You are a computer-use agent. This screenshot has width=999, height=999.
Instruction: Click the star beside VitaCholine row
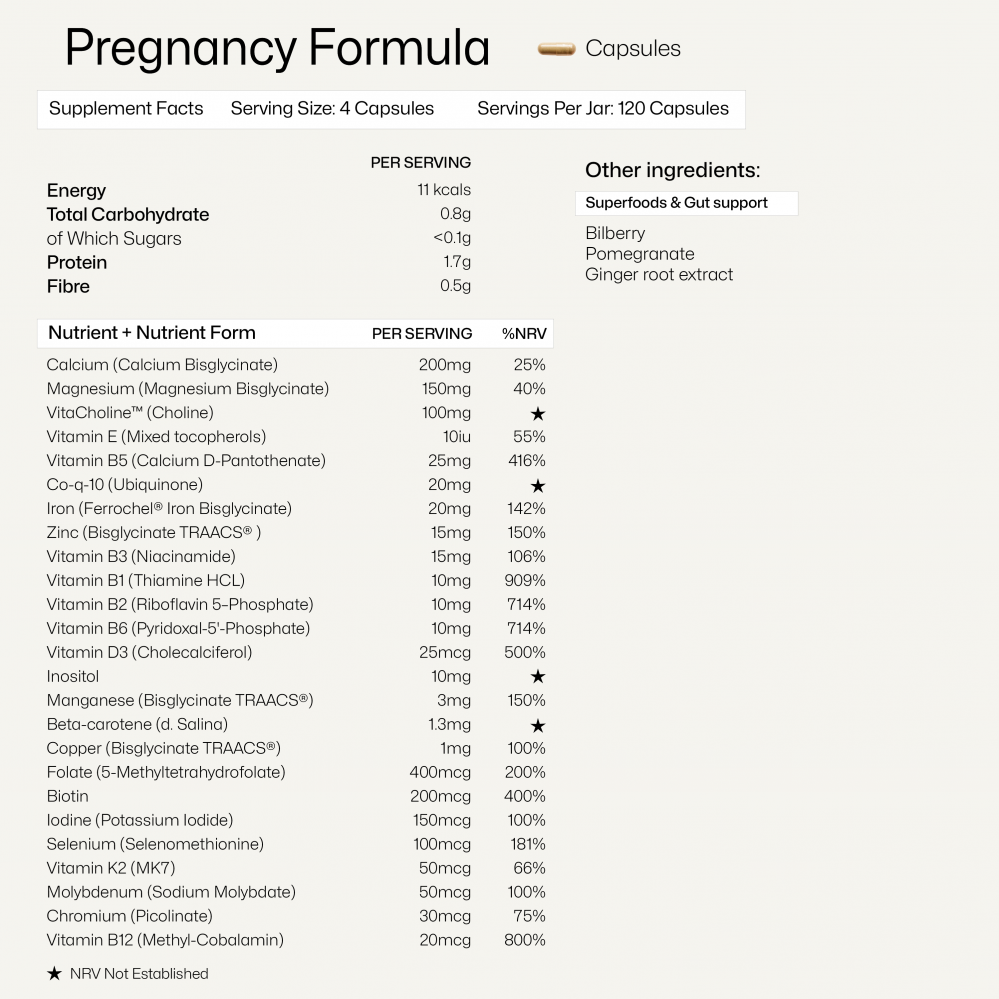pos(538,414)
